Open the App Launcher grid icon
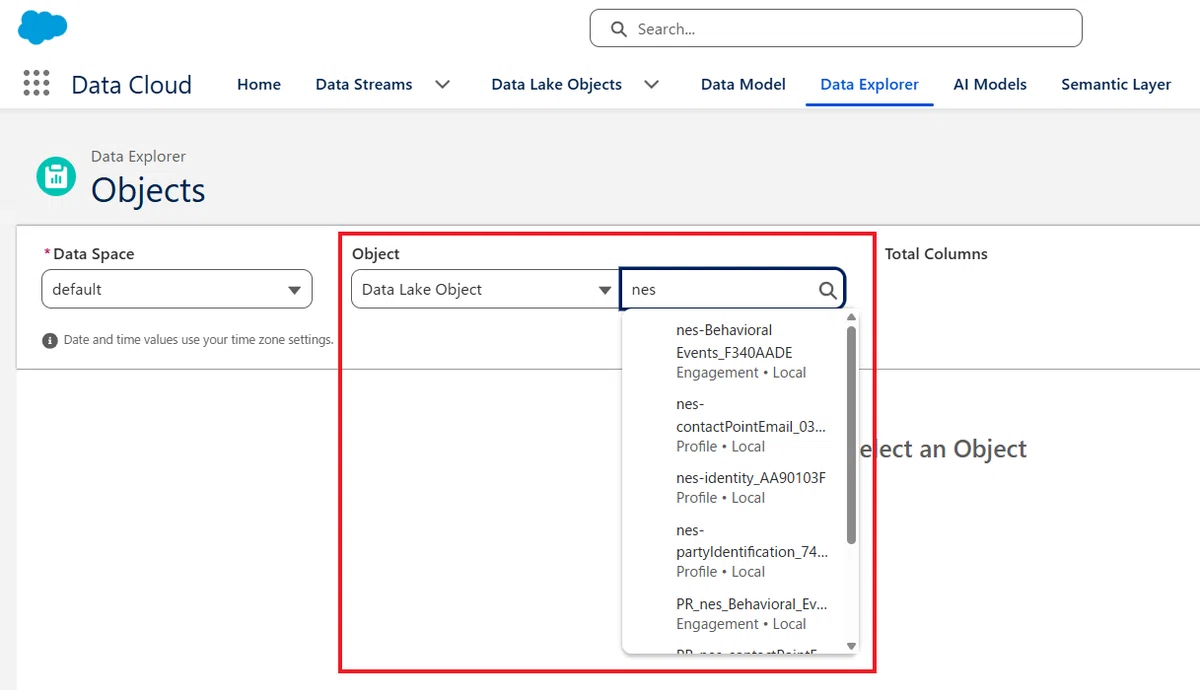This screenshot has height=690, width=1200. [36, 84]
